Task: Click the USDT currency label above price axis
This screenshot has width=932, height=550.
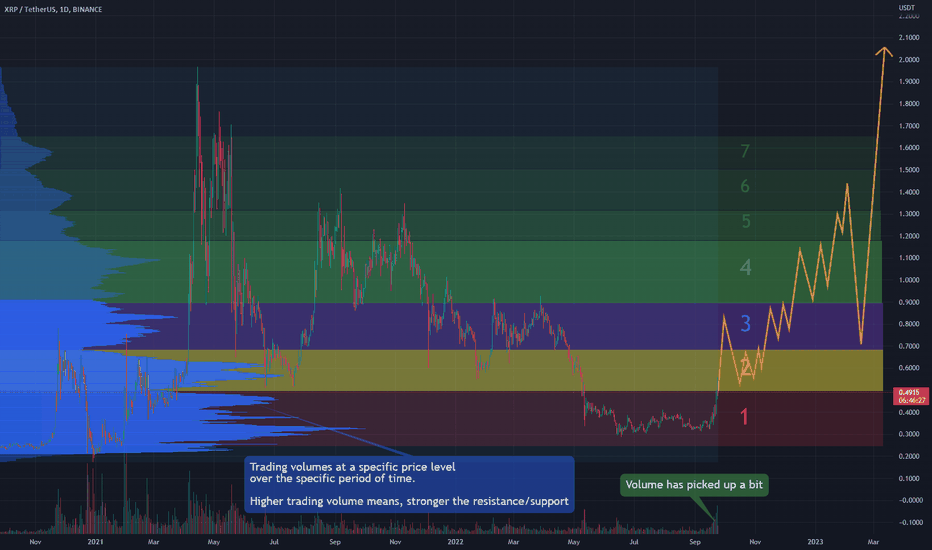Action: [x=906, y=8]
